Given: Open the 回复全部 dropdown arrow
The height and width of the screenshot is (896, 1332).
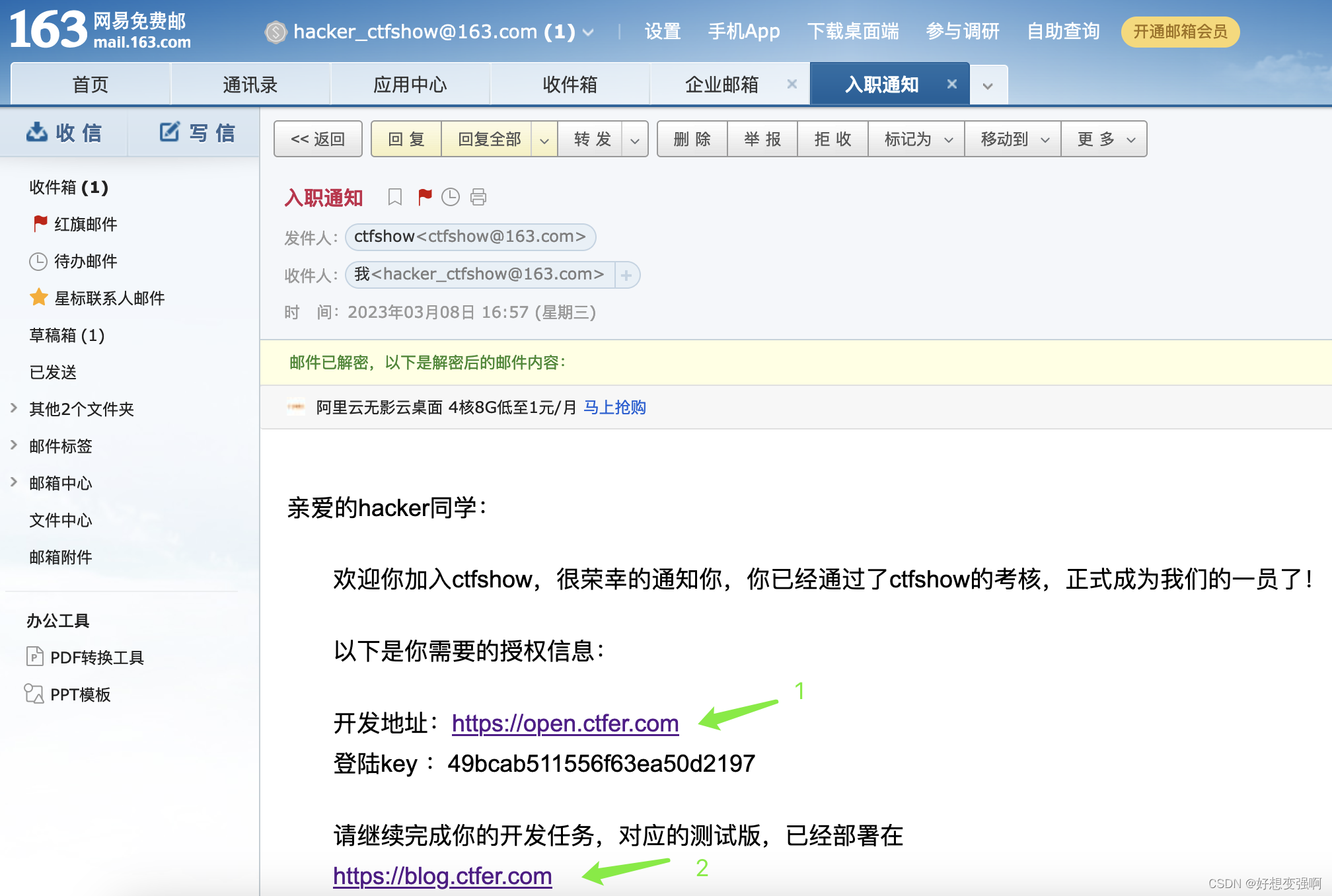Looking at the screenshot, I should [x=544, y=139].
